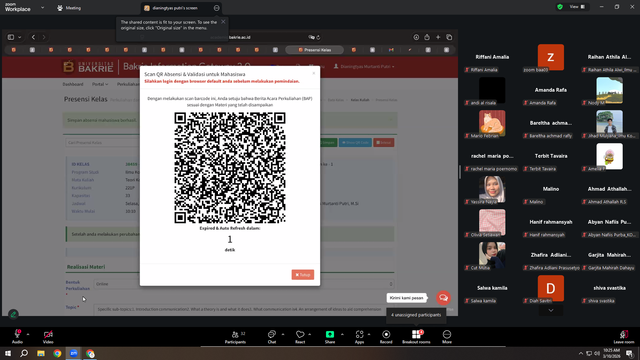Select Riffani Amalia participant tile

492,58
